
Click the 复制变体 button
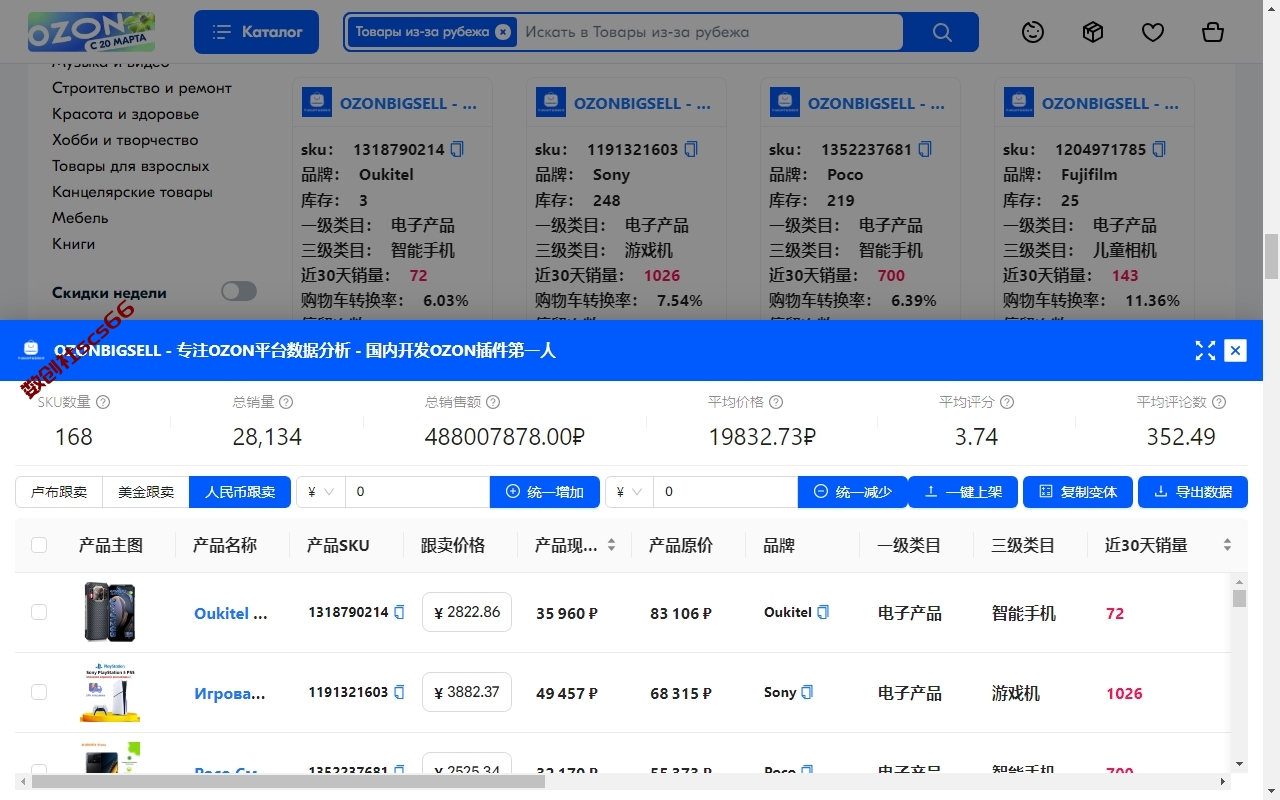pos(1078,492)
